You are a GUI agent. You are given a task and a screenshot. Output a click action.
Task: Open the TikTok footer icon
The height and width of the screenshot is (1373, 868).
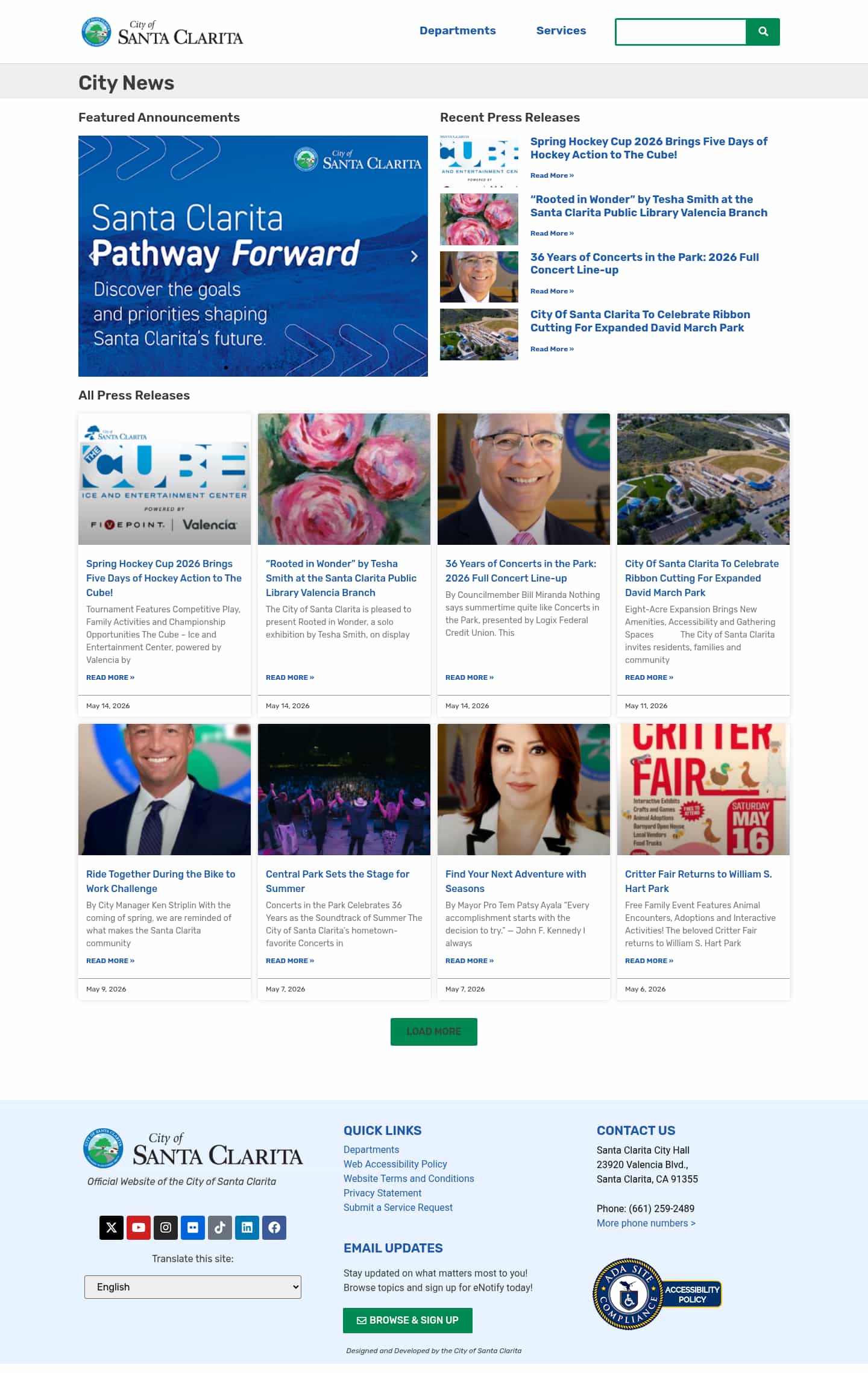(220, 1227)
